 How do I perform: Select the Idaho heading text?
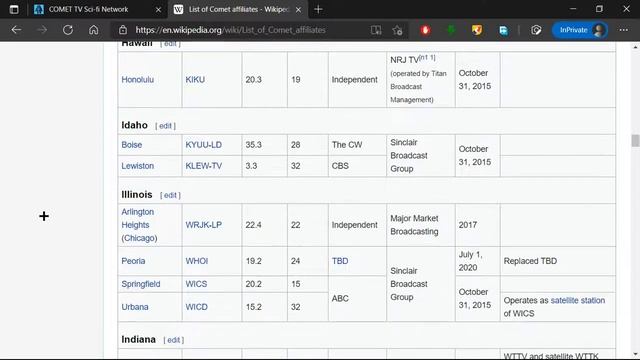[x=134, y=125]
